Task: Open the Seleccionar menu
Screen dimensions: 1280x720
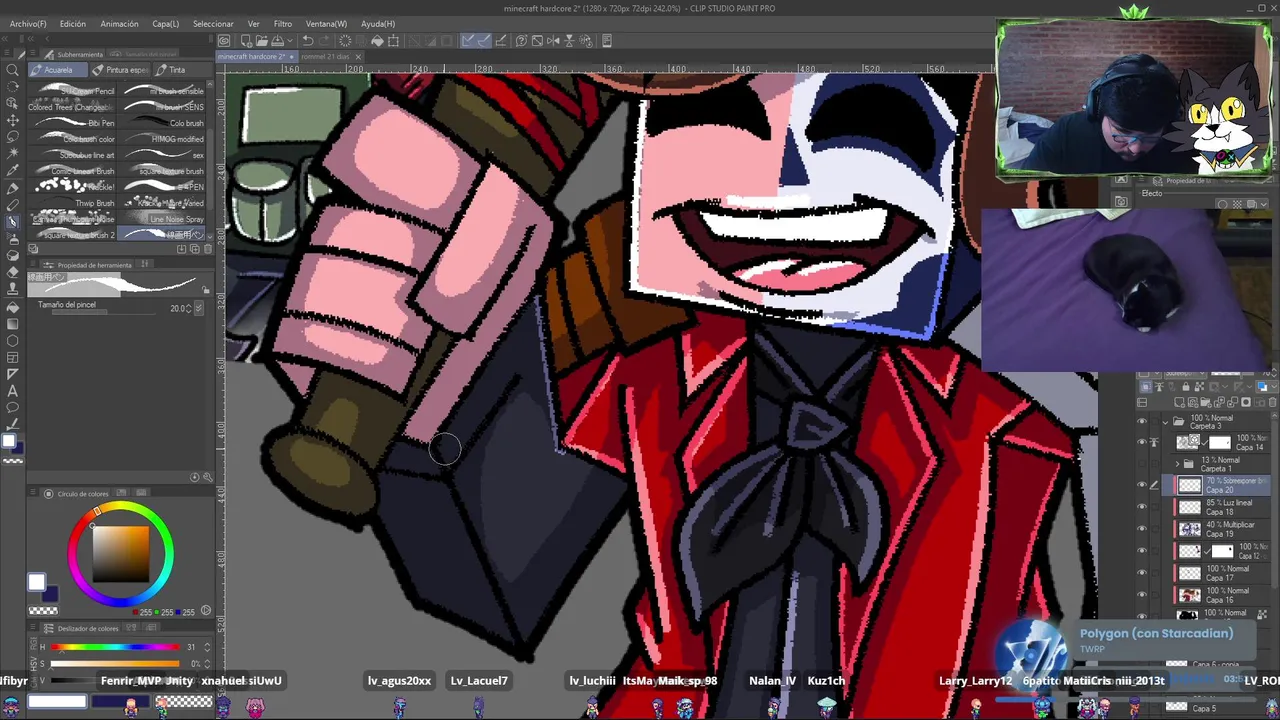Action: pyautogui.click(x=213, y=24)
